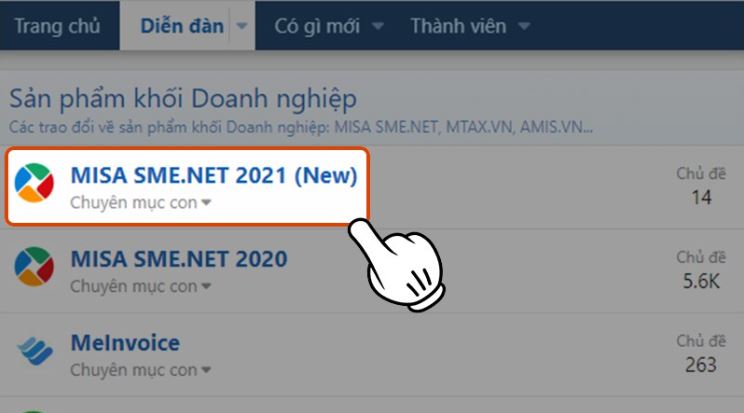Screen dimensions: 744x413
Task: Click the Chủ đề count 263
Action: 701,365
